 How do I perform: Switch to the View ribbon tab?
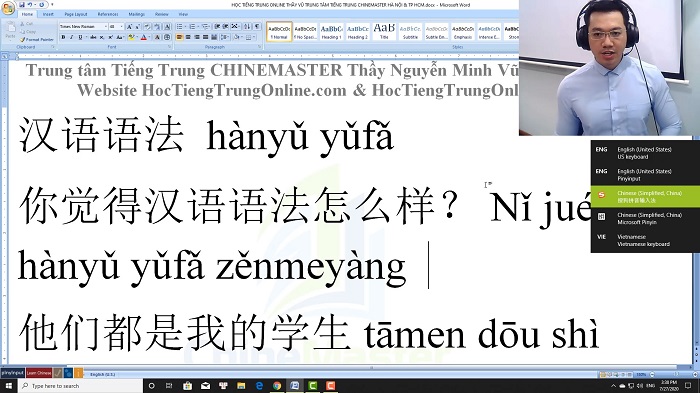coord(183,14)
